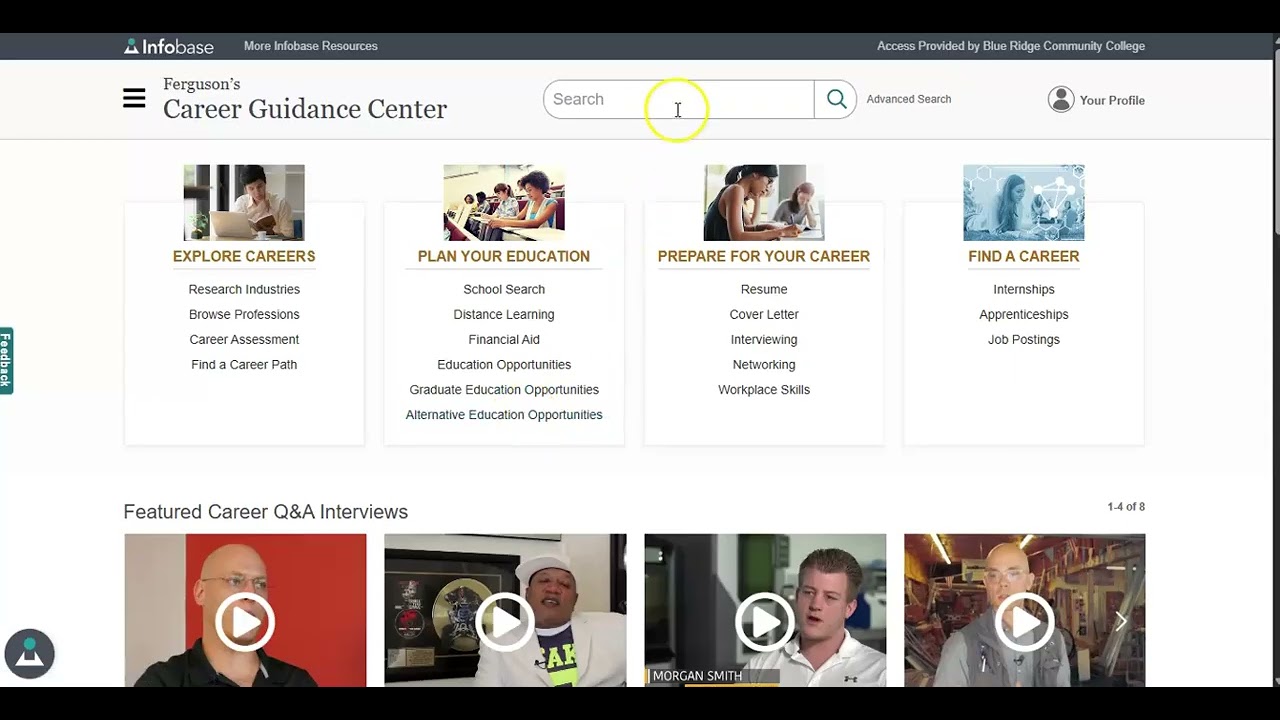Open the PREPARE FOR YOUR CAREER heading
This screenshot has width=1280, height=720.
[x=764, y=256]
